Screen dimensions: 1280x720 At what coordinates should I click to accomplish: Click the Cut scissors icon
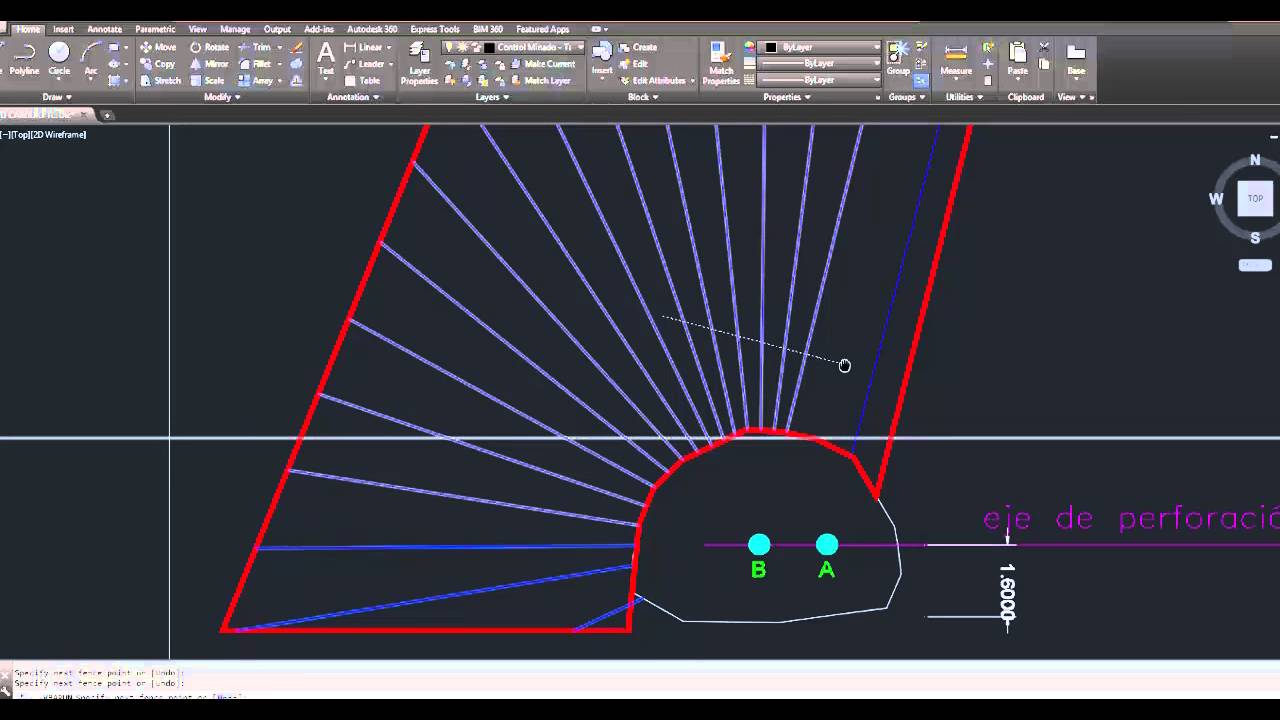click(1044, 47)
